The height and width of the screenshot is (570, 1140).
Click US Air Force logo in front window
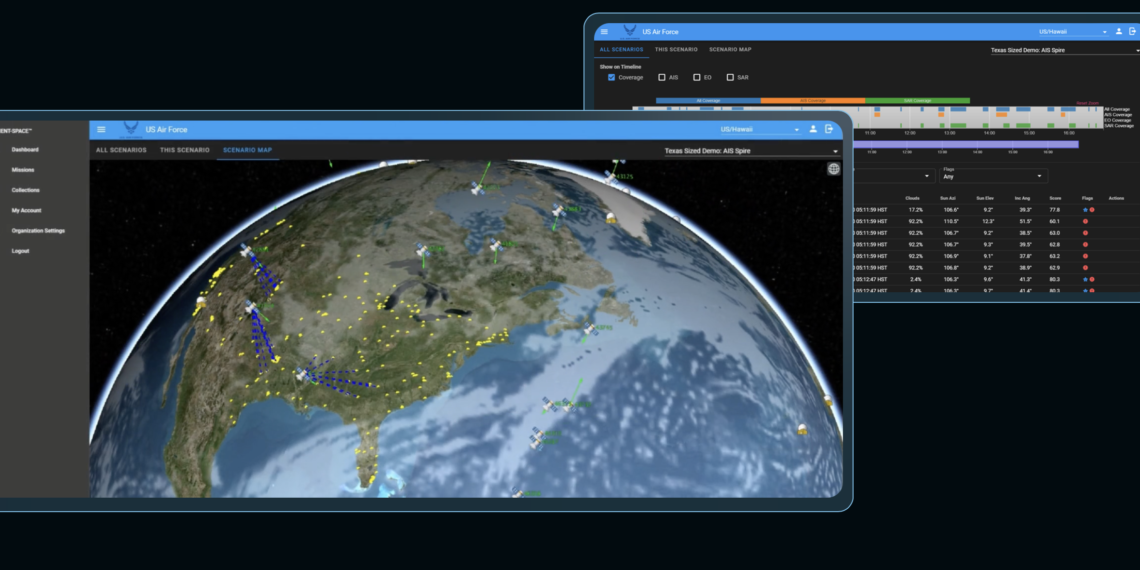[131, 129]
